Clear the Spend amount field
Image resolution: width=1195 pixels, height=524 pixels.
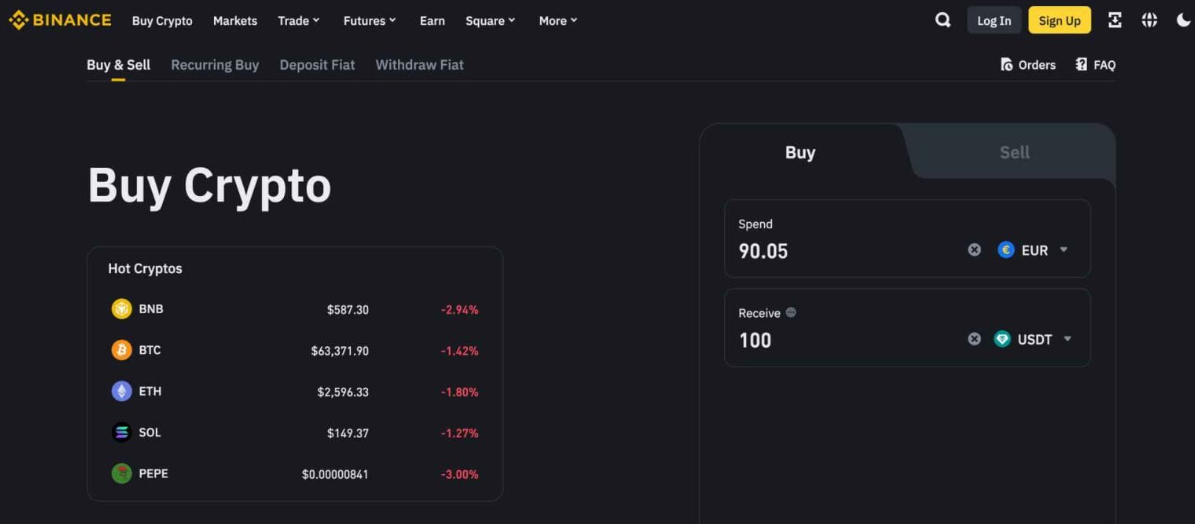click(x=974, y=250)
